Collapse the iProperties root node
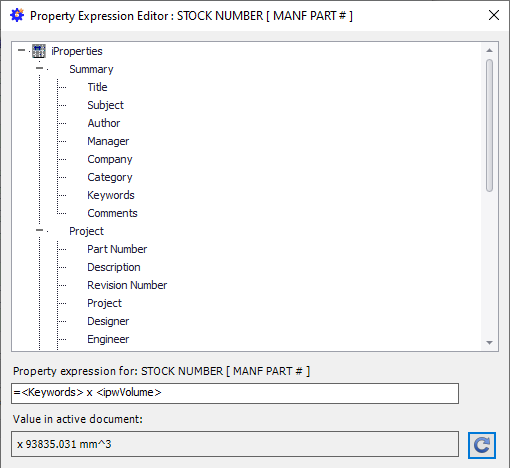 (x=21, y=51)
